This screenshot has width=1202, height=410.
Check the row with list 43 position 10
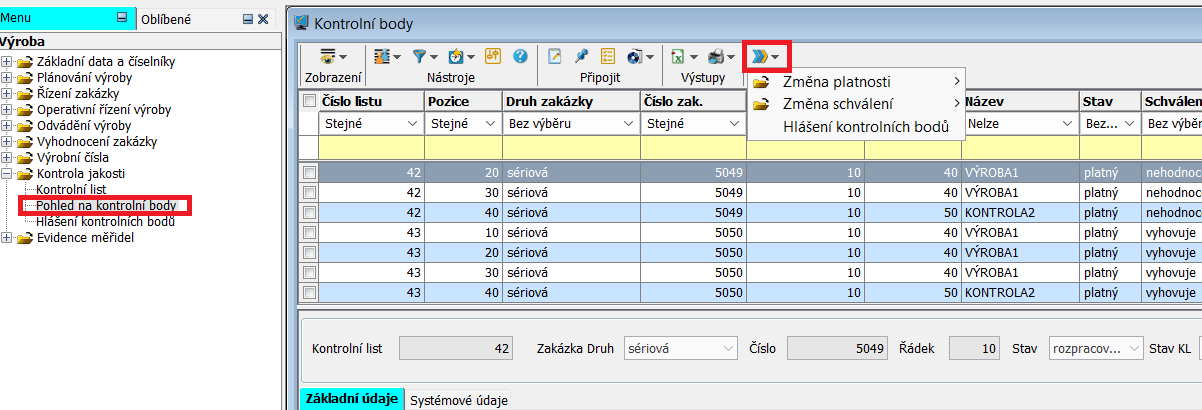[310, 233]
